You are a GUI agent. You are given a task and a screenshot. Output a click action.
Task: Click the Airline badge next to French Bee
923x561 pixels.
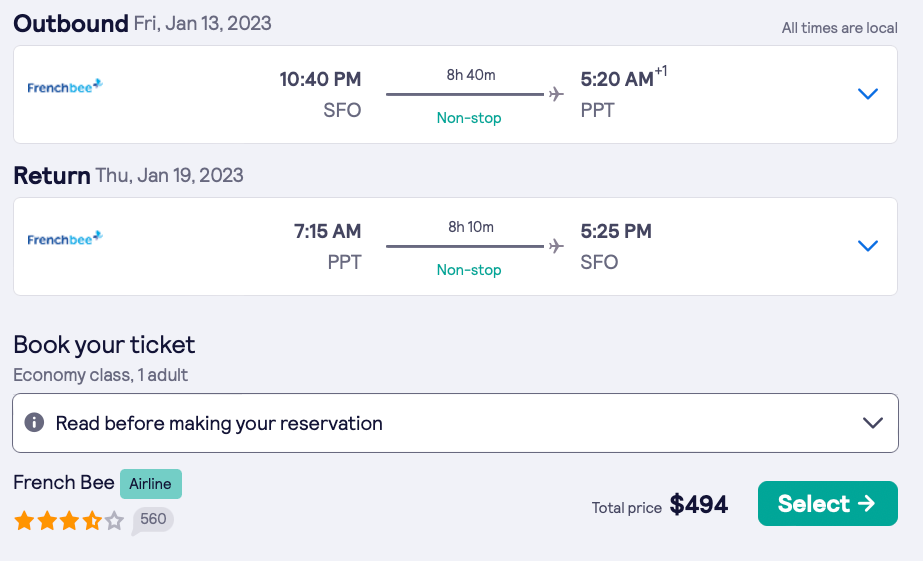pos(150,484)
